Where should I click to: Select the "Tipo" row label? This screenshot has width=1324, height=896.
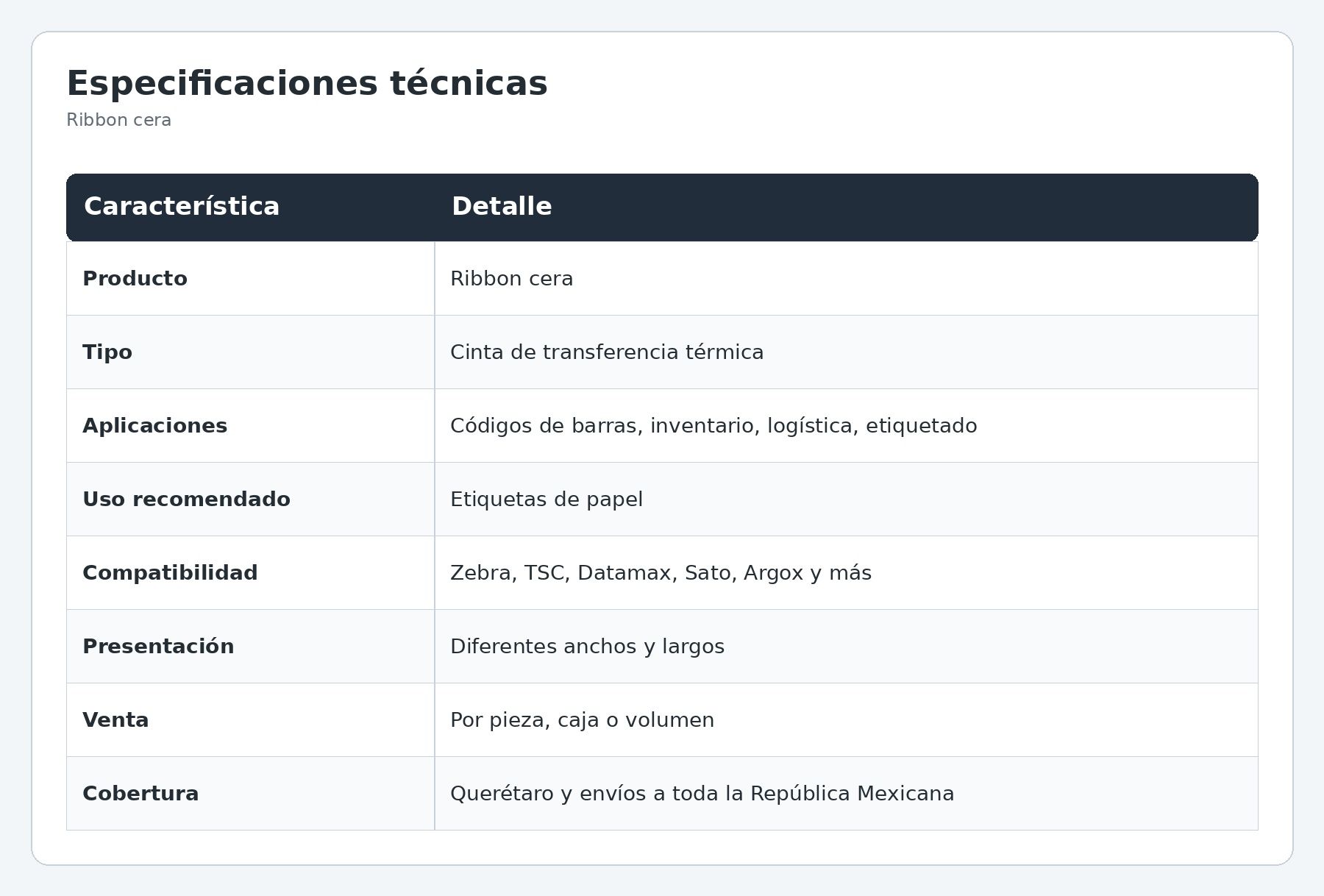pos(107,352)
